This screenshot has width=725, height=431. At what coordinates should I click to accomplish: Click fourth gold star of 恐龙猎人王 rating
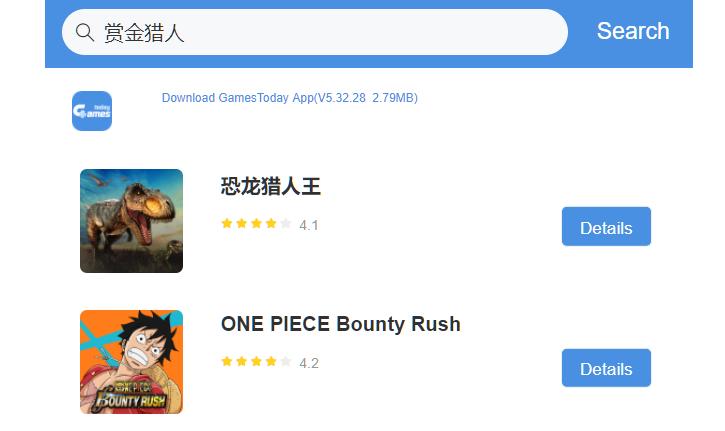pos(271,224)
